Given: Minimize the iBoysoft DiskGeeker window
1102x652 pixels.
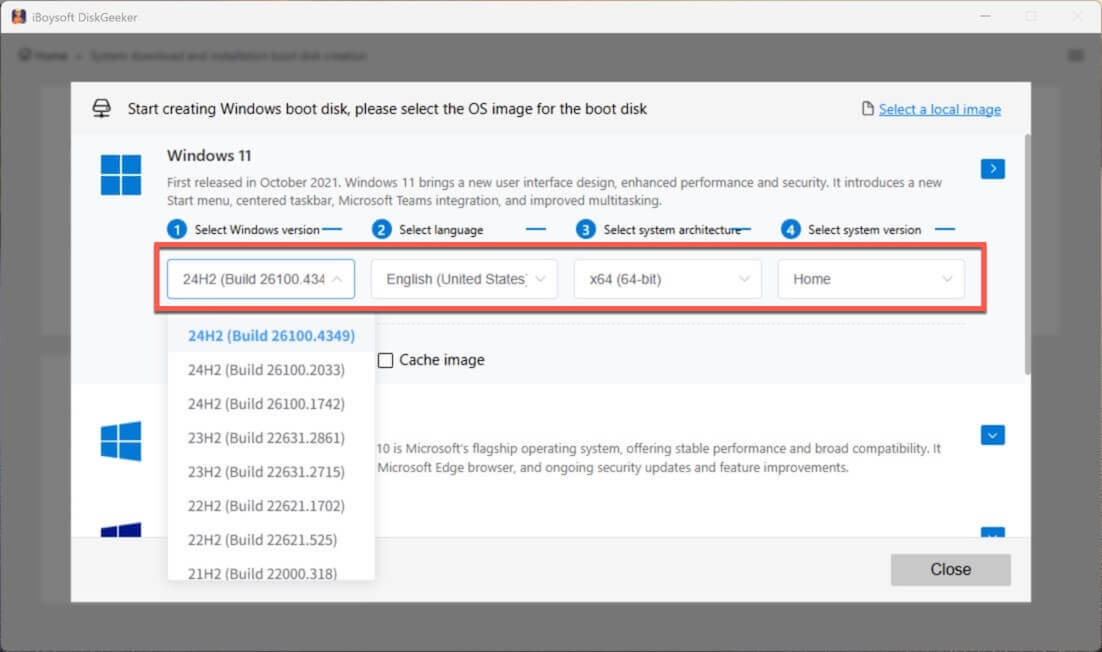Looking at the screenshot, I should [985, 16].
